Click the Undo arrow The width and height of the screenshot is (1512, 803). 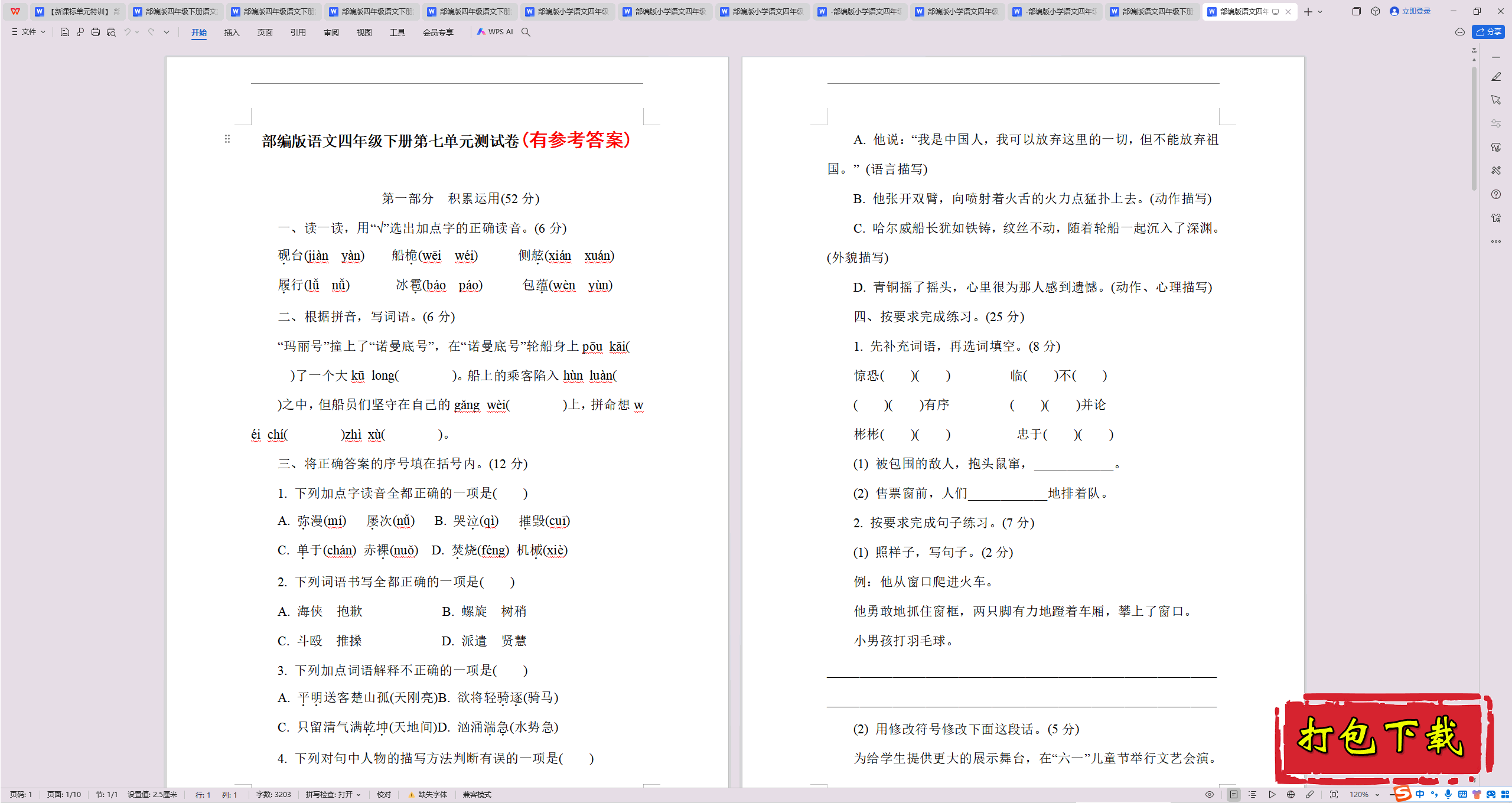tap(127, 32)
